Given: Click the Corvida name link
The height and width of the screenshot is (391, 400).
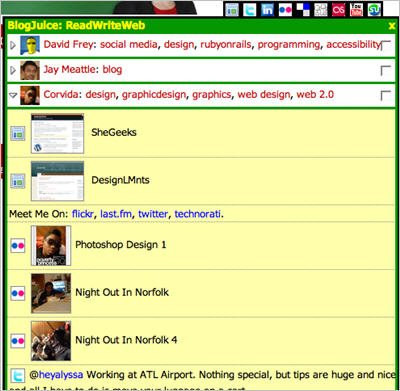Looking at the screenshot, I should pyautogui.click(x=61, y=94).
